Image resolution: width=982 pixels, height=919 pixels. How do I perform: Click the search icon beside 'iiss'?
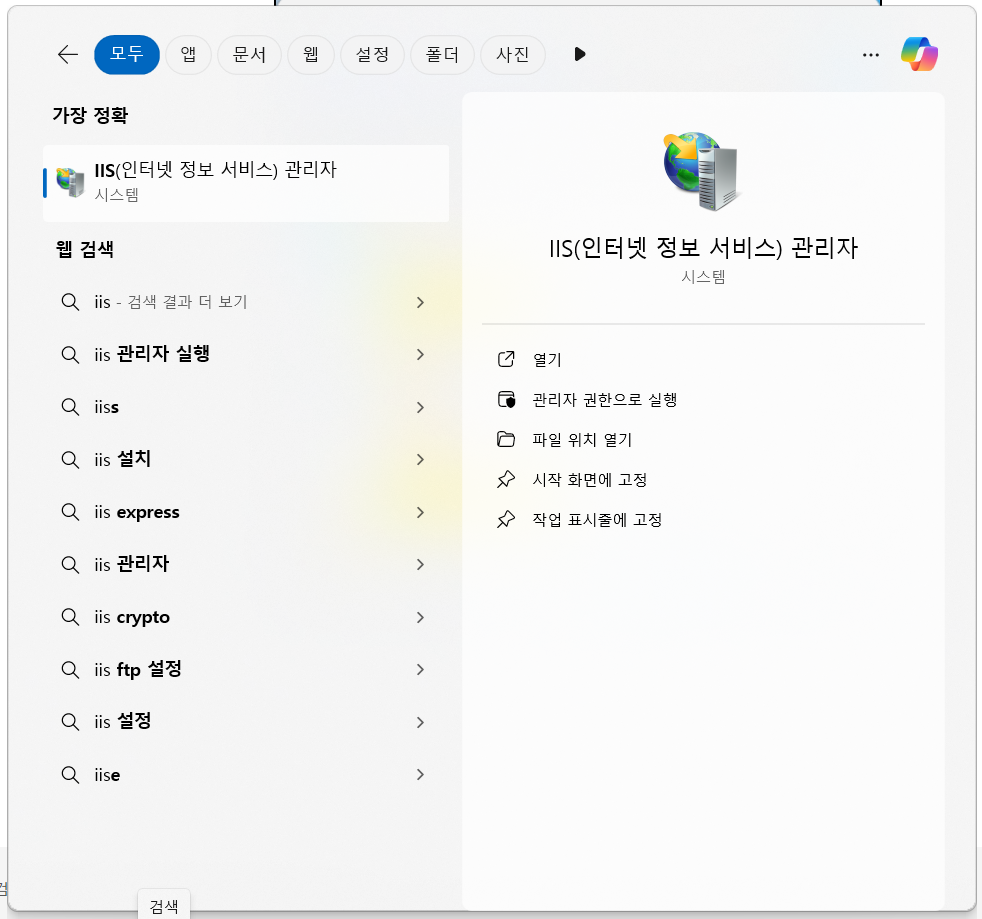70,407
